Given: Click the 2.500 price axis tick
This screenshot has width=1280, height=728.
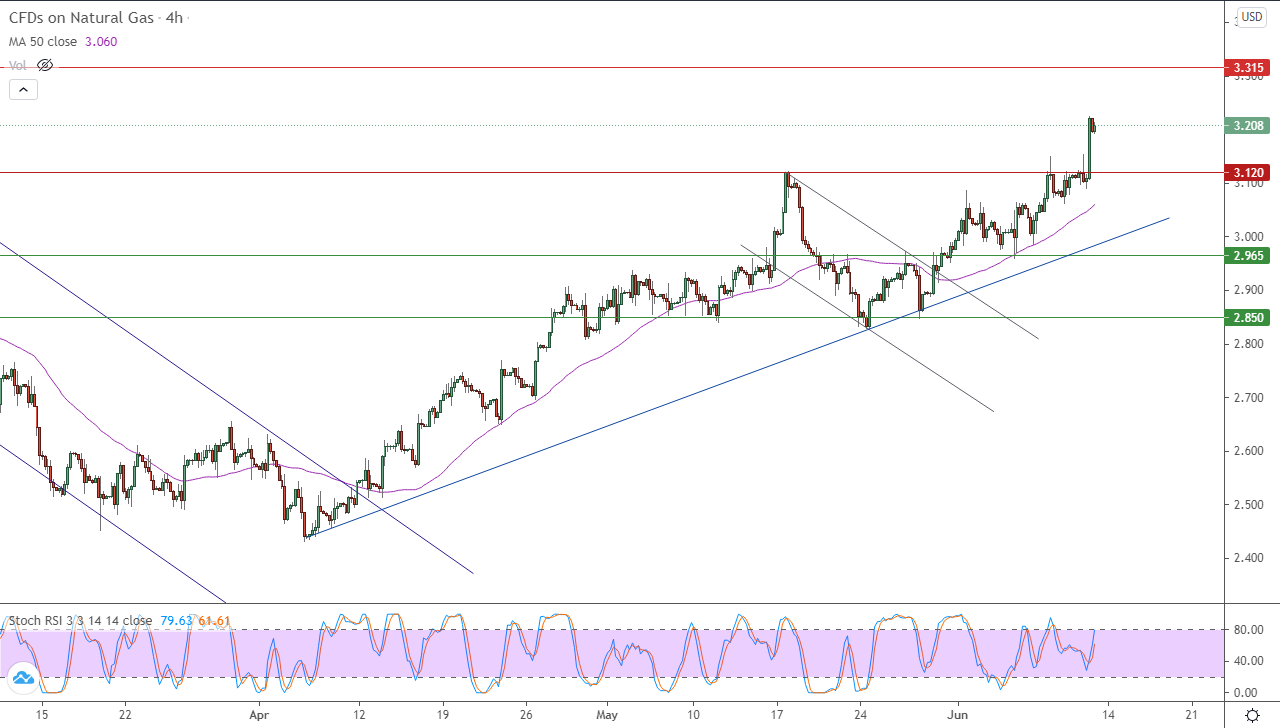Looking at the screenshot, I should 1249,505.
